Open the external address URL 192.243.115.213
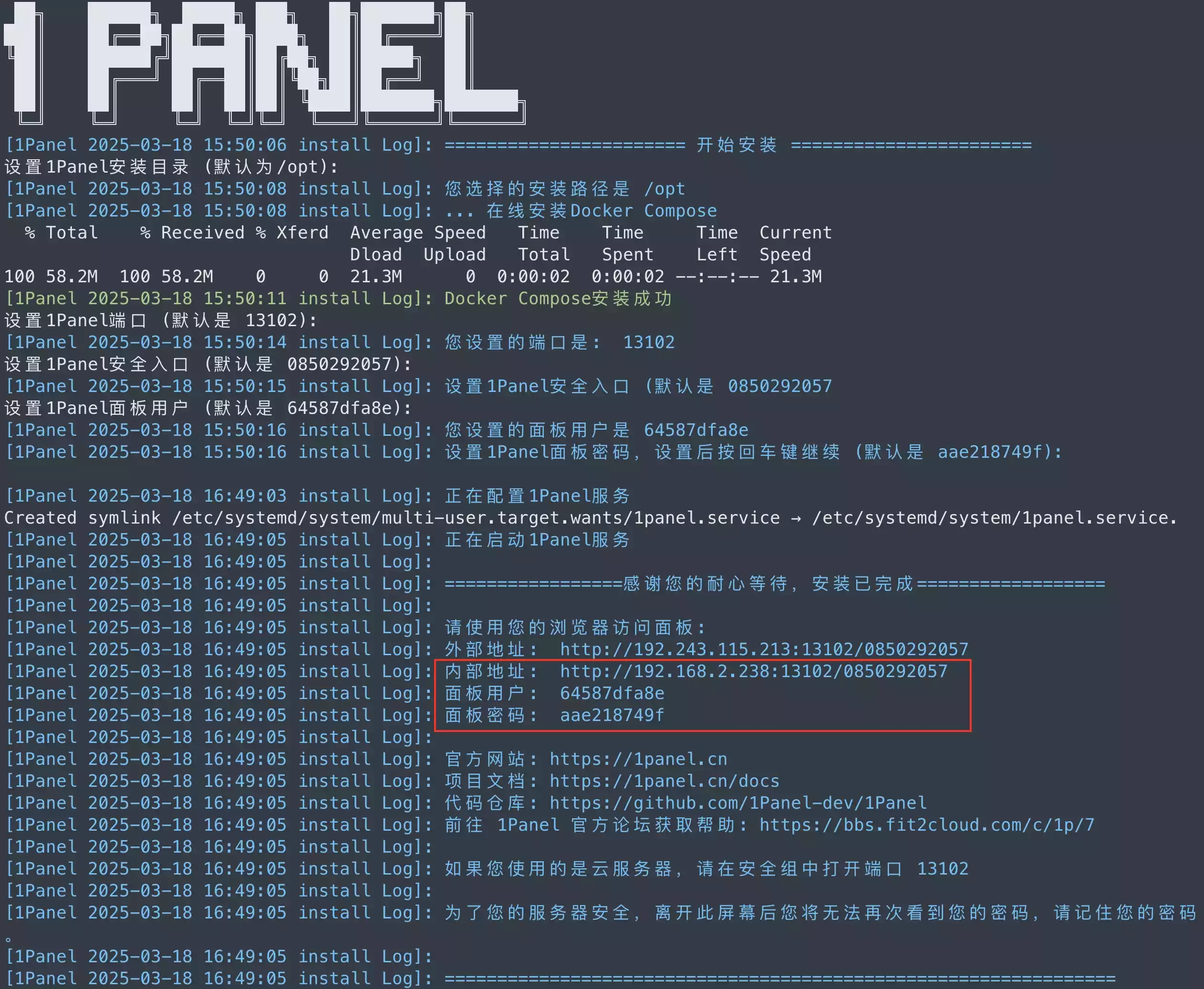Viewport: 1204px width, 989px height. [x=764, y=649]
